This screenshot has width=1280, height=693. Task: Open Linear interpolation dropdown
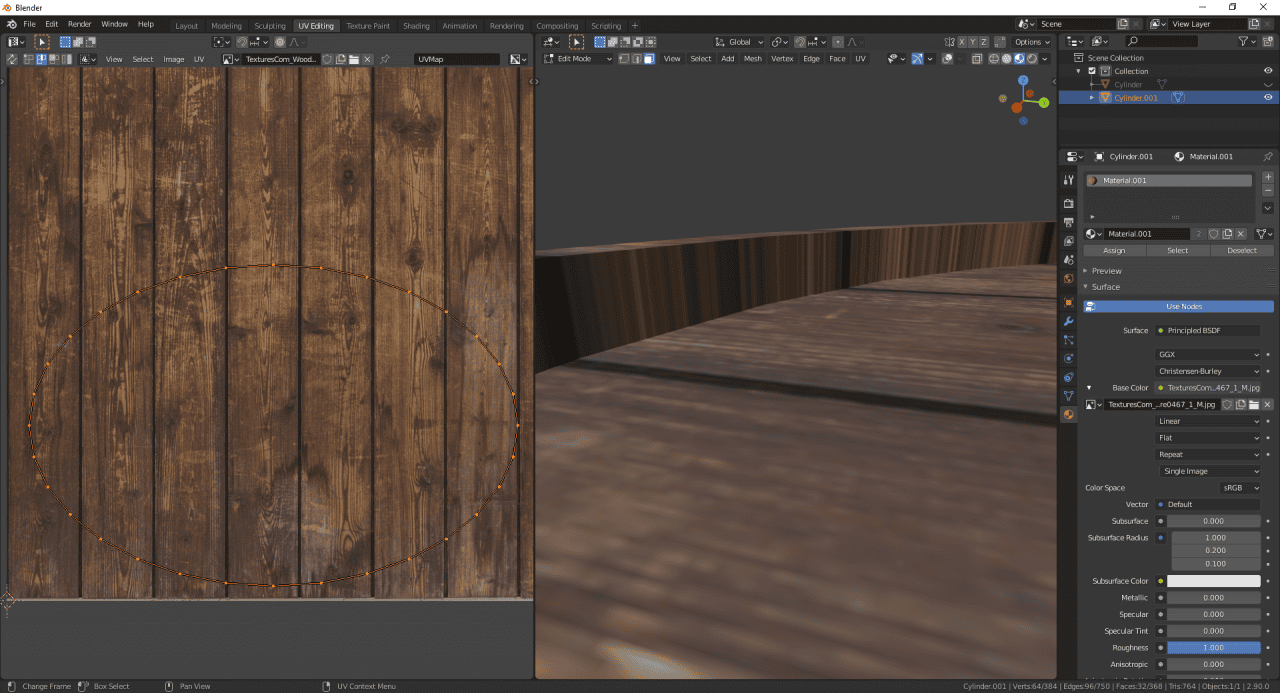click(x=1208, y=421)
